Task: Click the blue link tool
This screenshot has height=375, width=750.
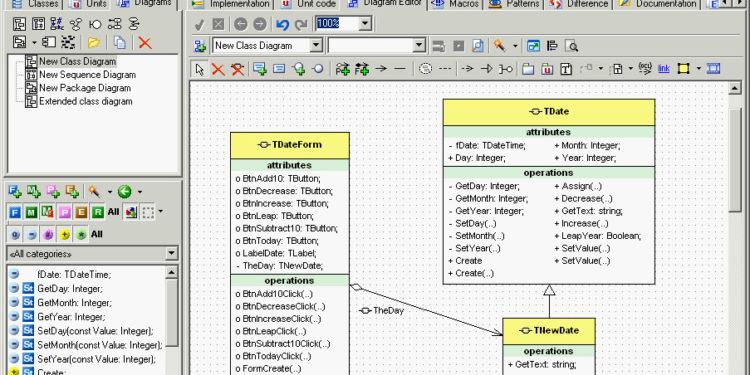Action: click(663, 69)
